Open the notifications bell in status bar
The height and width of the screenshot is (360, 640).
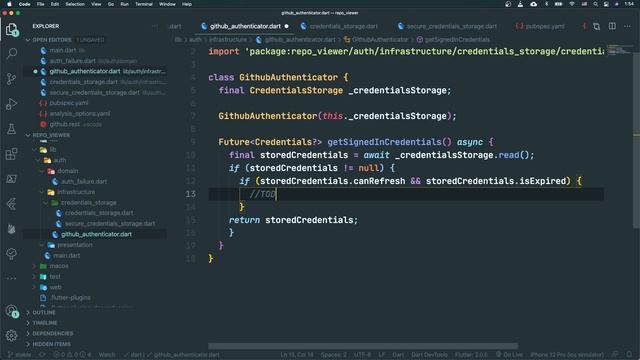tap(629, 354)
